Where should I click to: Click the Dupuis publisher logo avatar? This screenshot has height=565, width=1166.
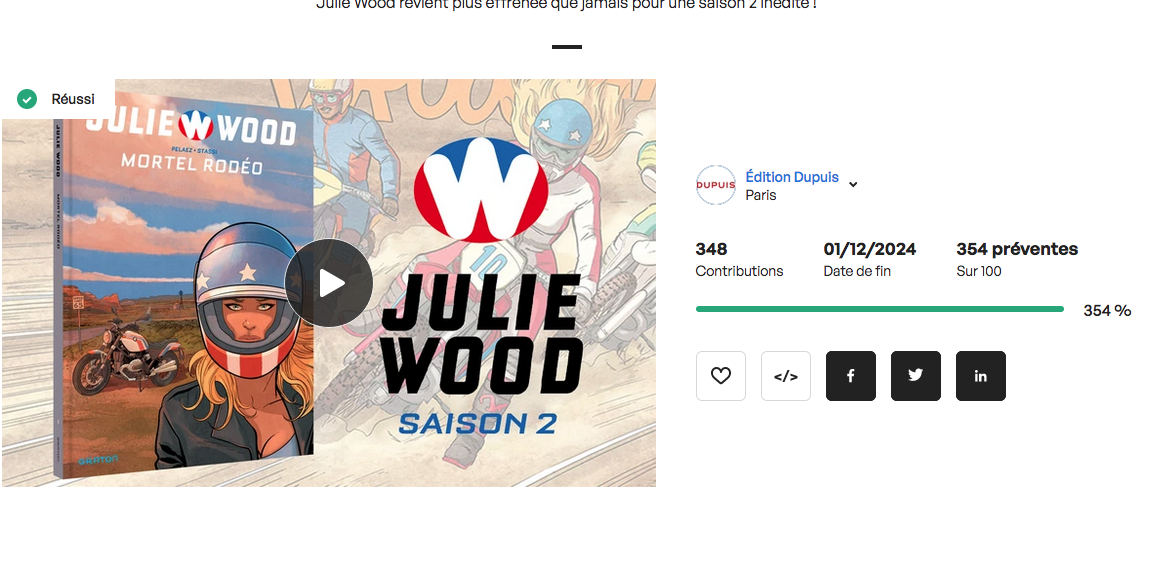tap(715, 185)
